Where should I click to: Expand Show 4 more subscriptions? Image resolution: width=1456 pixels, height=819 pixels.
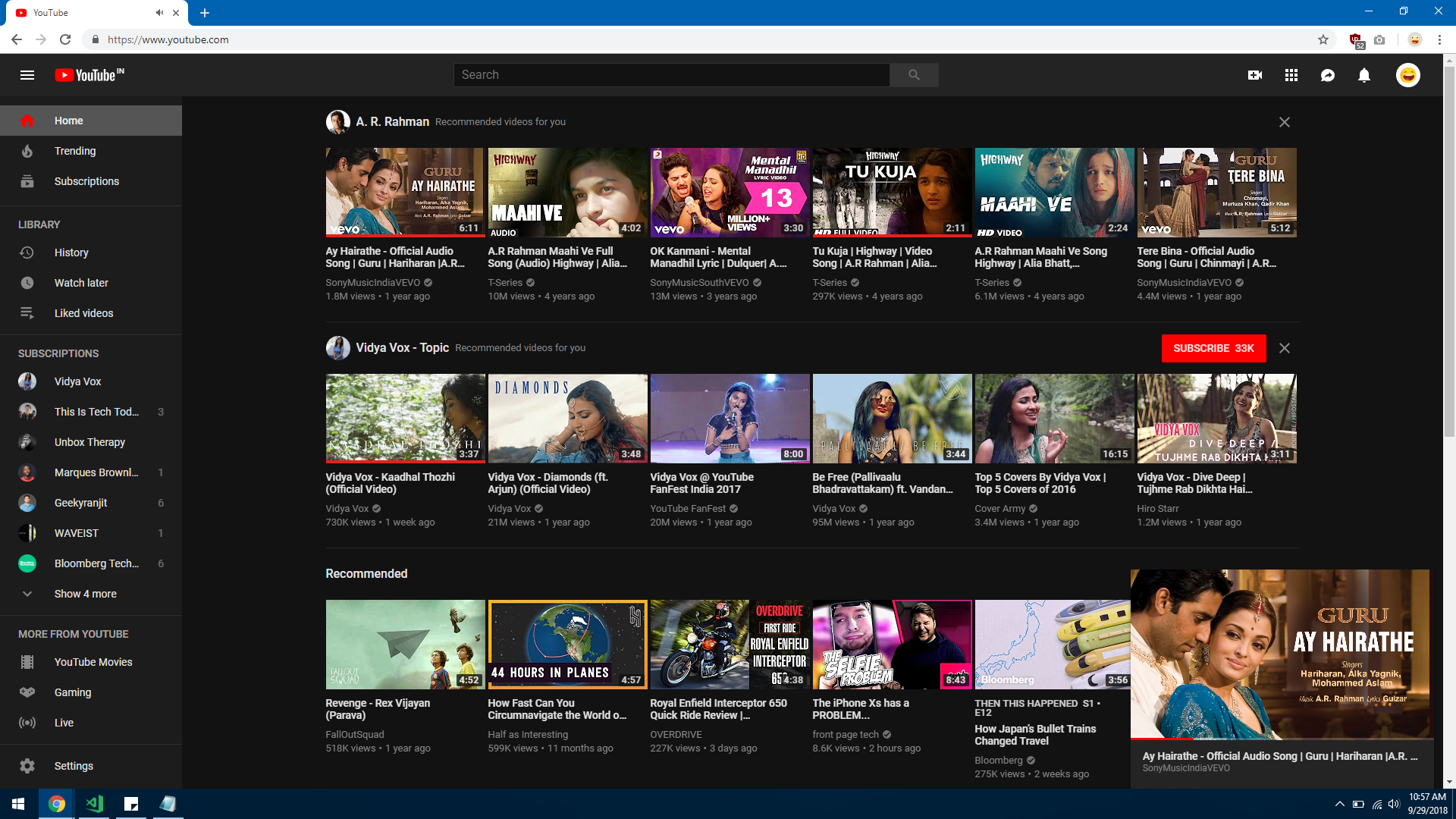[x=85, y=594]
